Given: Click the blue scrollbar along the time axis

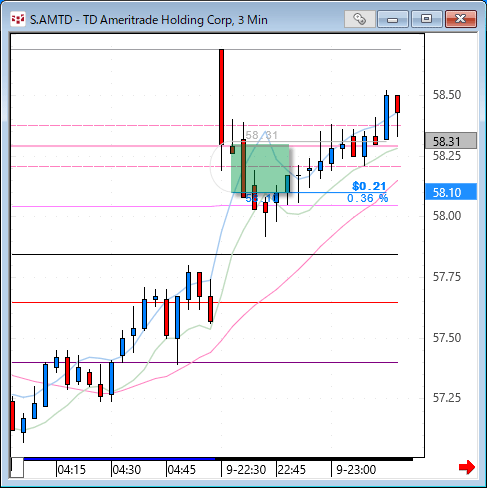Looking at the screenshot, I should (x=119, y=459).
